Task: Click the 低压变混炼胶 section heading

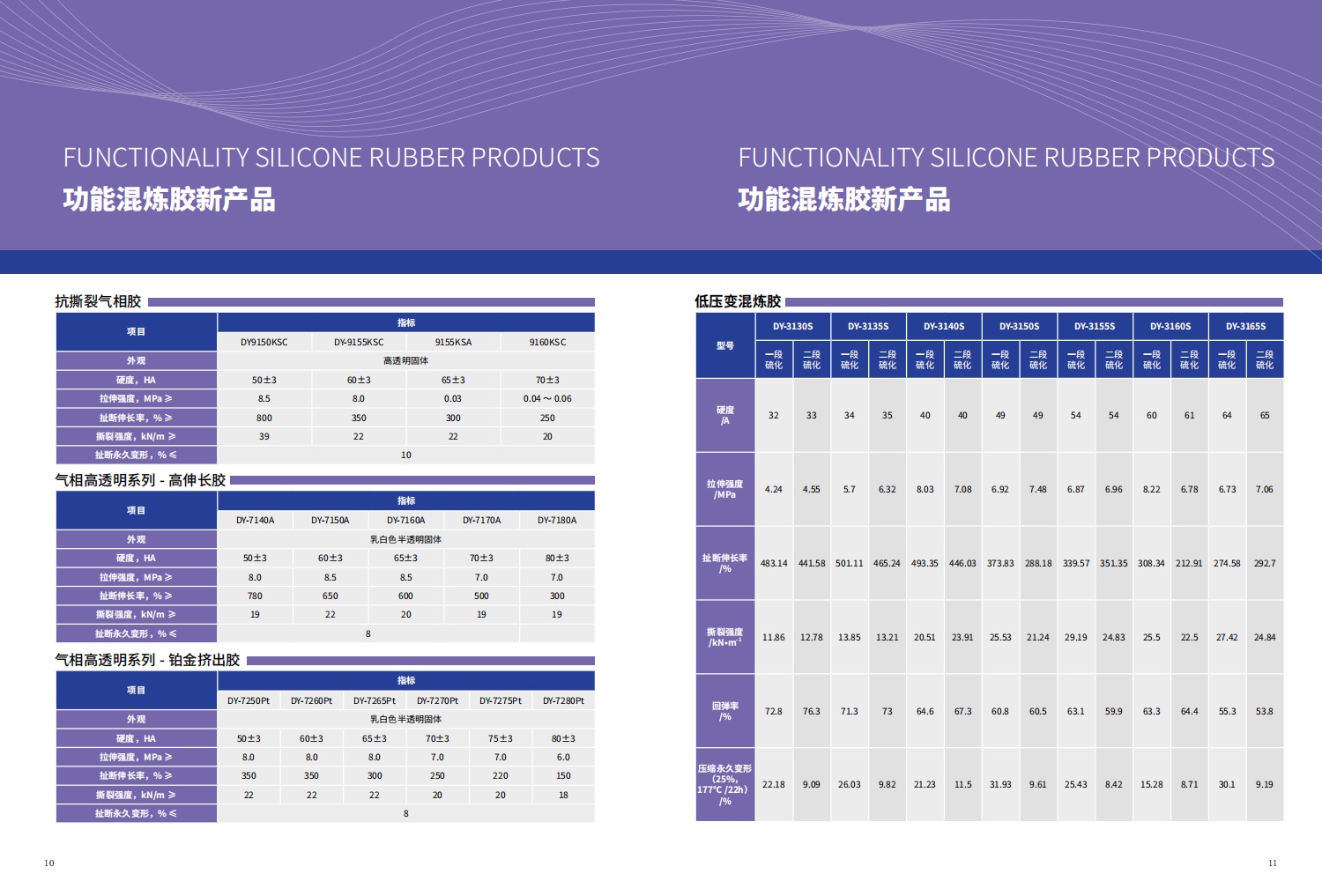Action: pos(738,301)
